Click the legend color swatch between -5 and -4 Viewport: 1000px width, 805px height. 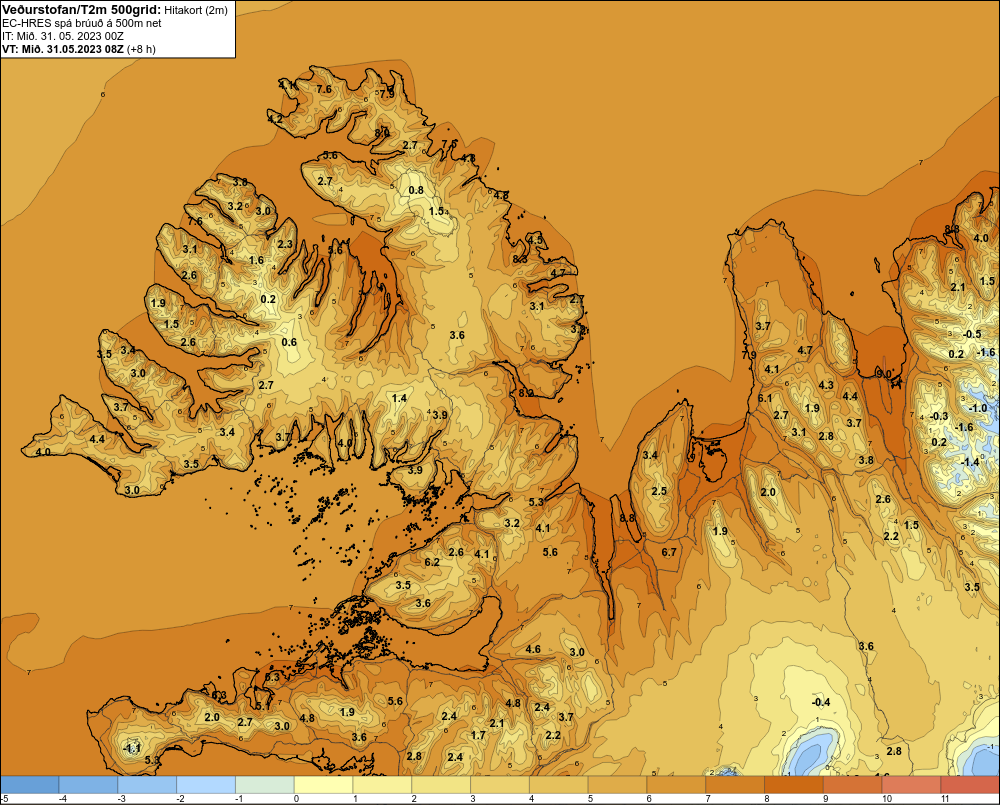click(x=29, y=785)
